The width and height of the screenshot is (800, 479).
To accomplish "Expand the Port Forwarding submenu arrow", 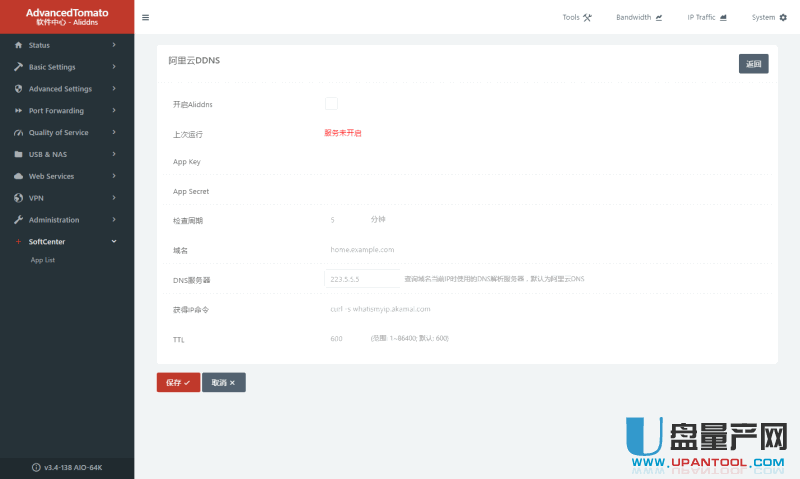I will [x=114, y=111].
